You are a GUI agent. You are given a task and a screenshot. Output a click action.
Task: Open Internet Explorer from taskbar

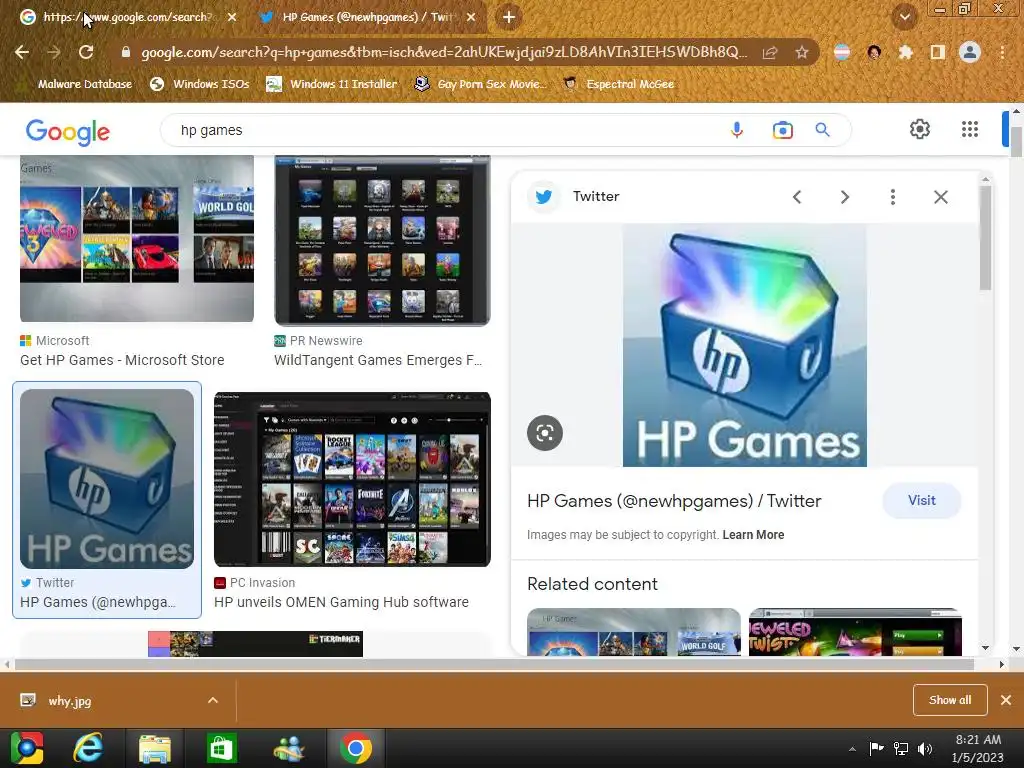[88, 748]
